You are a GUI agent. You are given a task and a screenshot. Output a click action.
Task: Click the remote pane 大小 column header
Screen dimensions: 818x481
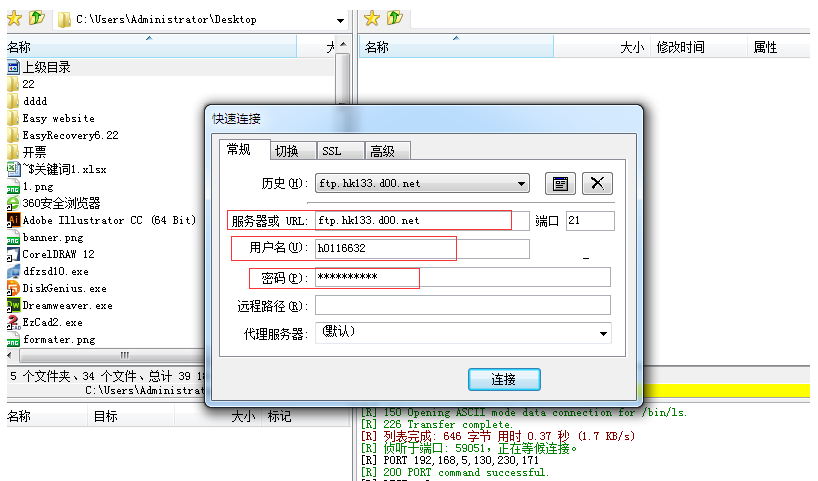[602, 47]
